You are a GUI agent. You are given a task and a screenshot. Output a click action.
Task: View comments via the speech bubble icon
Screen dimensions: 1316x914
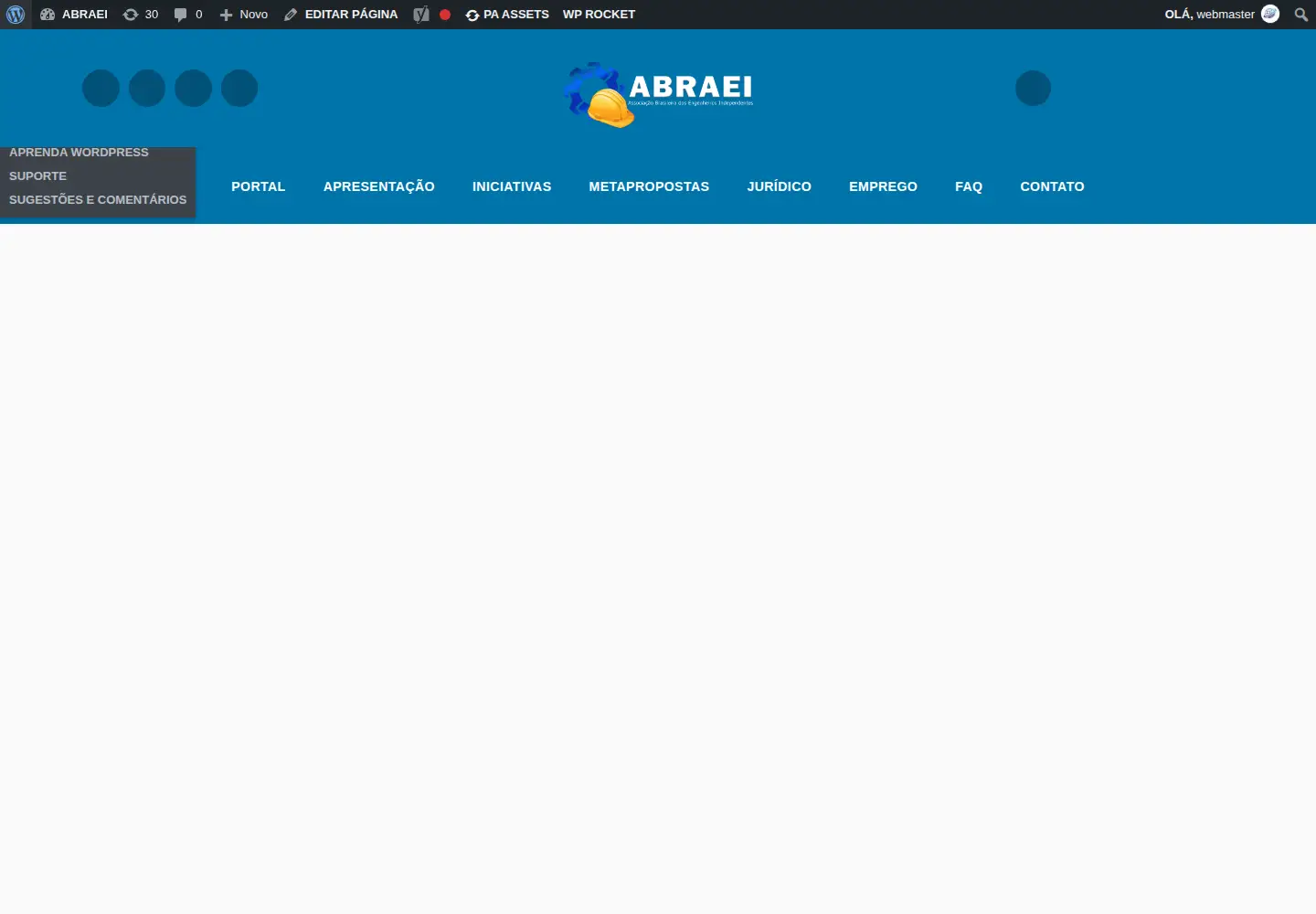[x=188, y=15]
